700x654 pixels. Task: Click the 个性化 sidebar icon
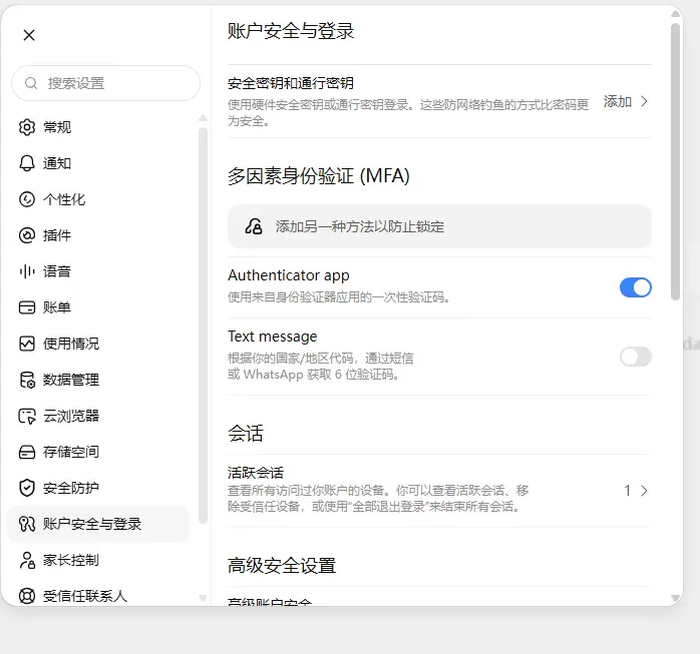click(x=27, y=199)
